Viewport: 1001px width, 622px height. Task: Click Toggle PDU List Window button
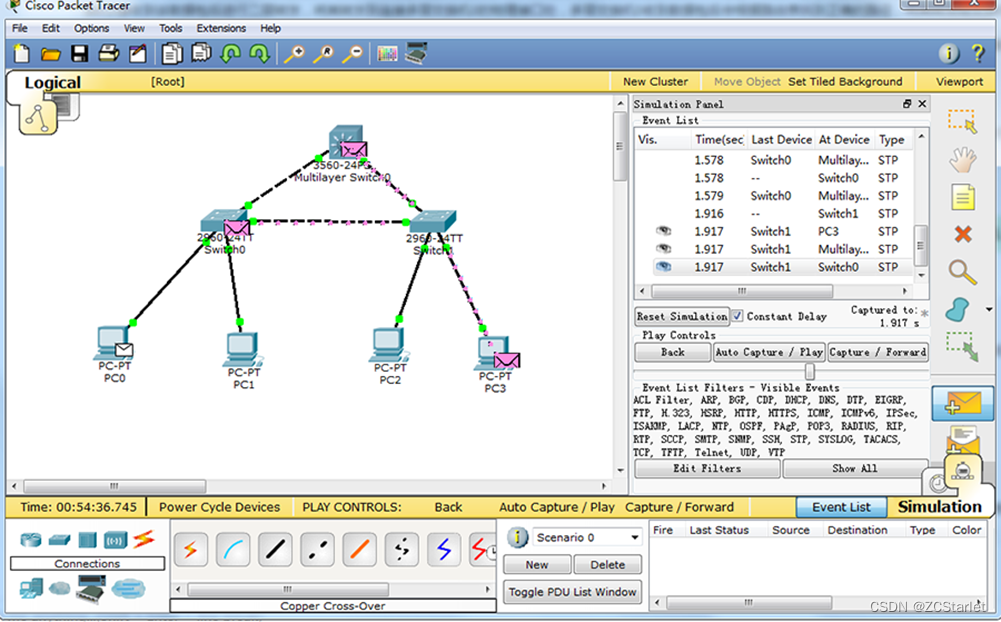coord(573,592)
